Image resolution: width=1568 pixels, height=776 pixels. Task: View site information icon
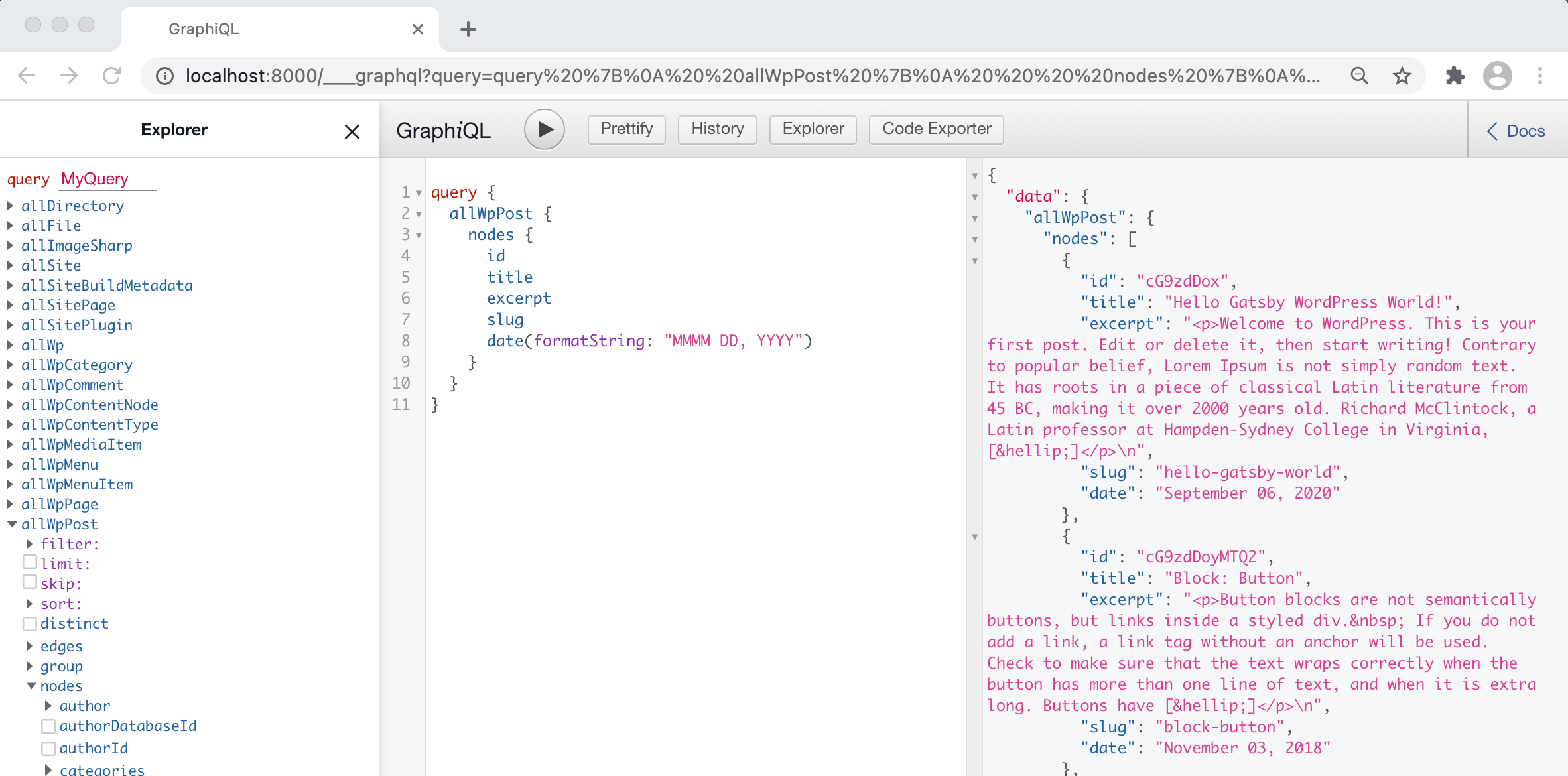[164, 76]
